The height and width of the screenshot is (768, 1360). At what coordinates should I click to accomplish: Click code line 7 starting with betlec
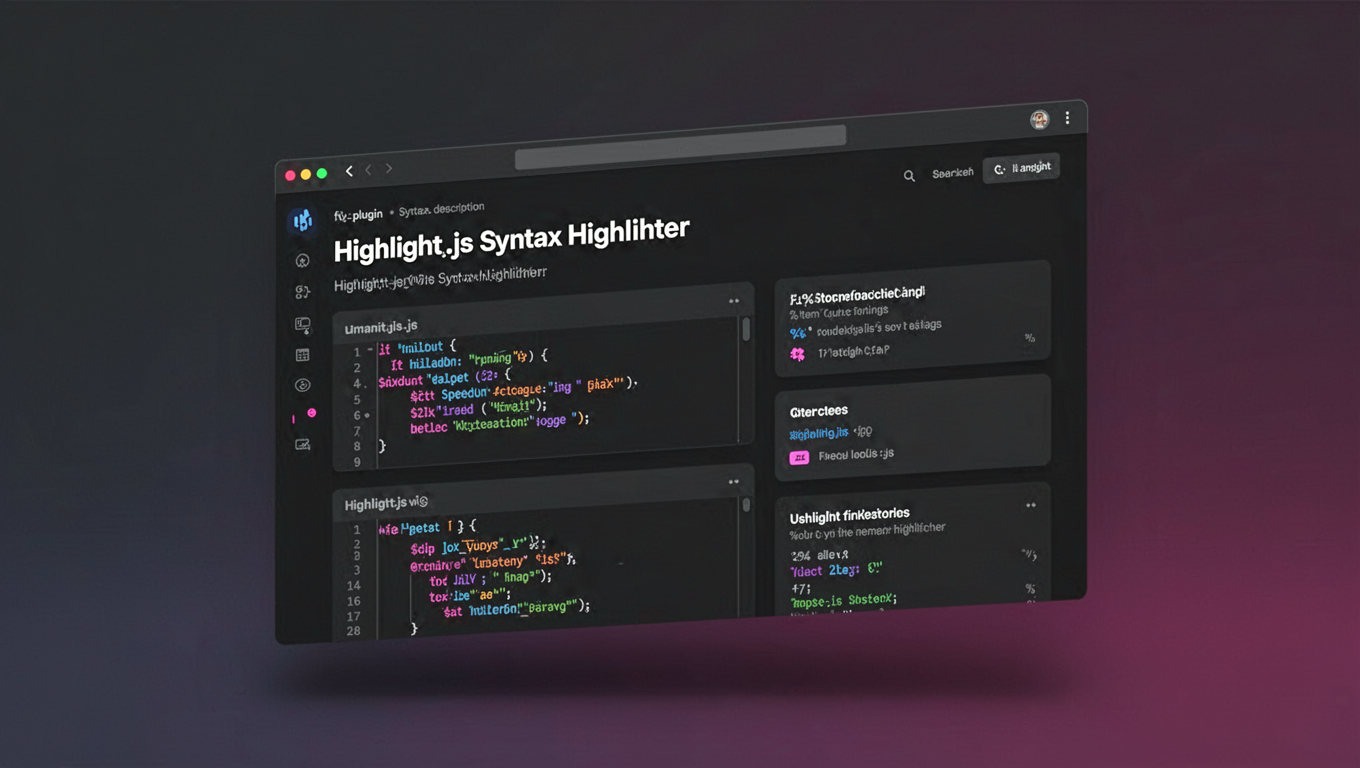click(499, 424)
